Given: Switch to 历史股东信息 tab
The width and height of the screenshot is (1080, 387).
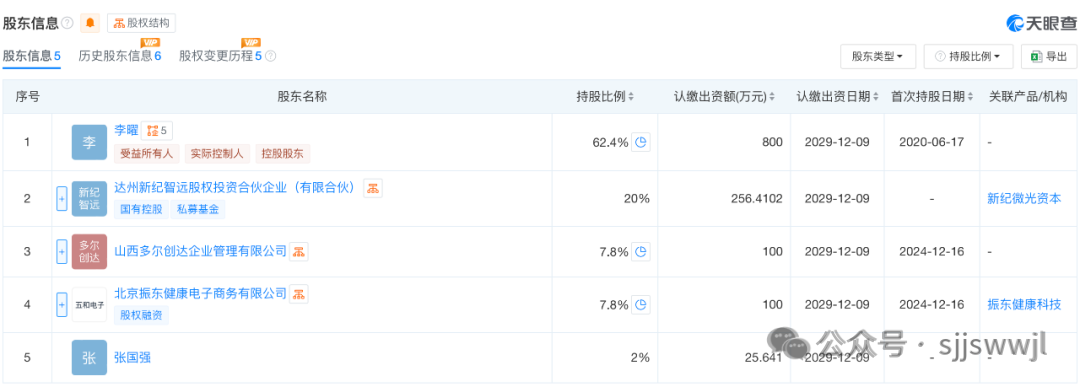Looking at the screenshot, I should coord(120,56).
